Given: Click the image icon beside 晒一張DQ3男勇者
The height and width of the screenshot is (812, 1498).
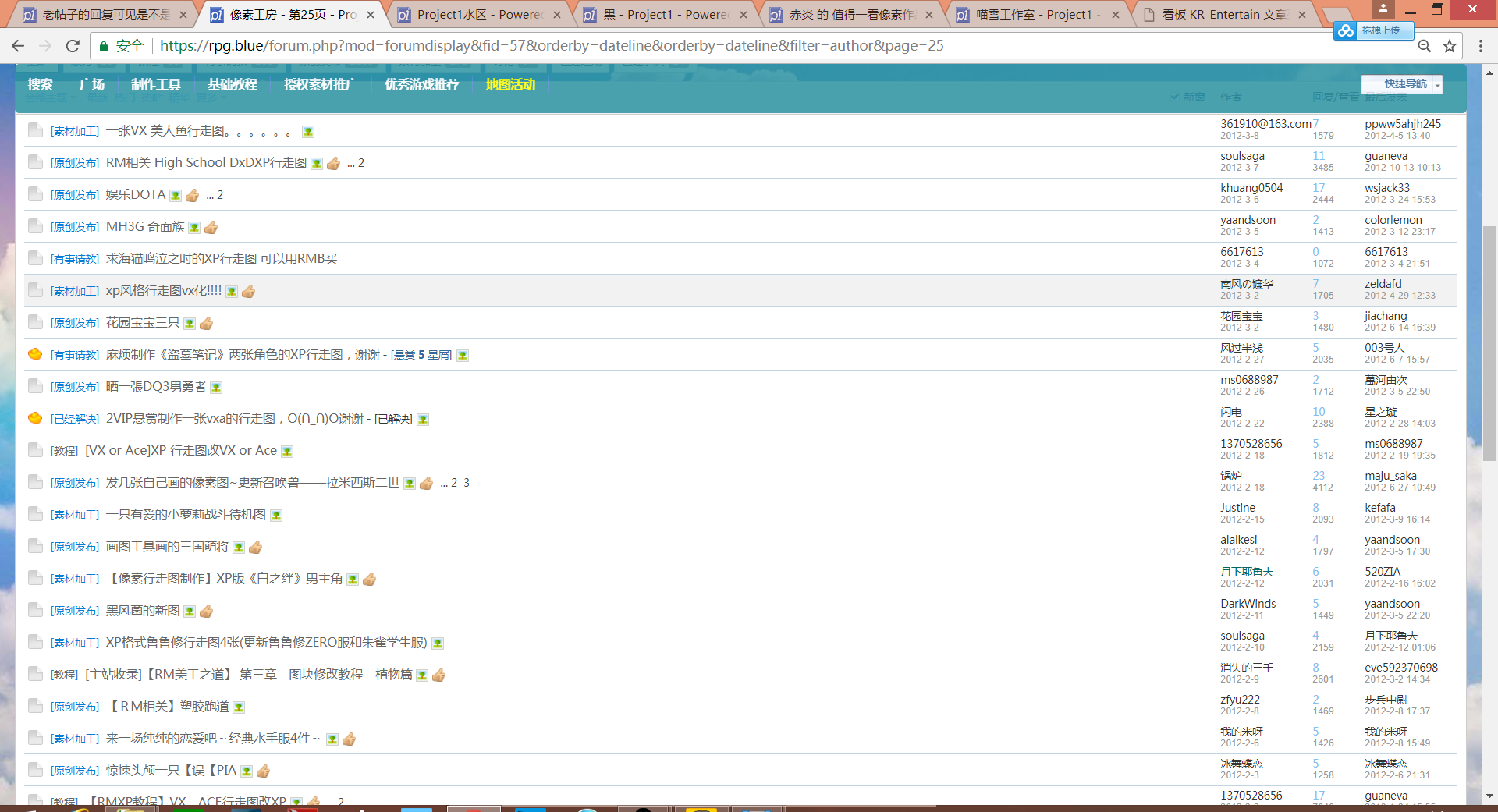Looking at the screenshot, I should (x=216, y=387).
